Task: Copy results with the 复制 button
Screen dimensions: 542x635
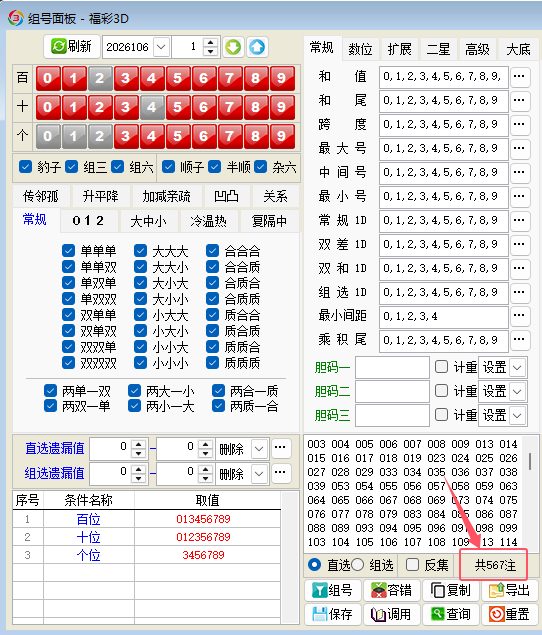Action: click(x=451, y=590)
